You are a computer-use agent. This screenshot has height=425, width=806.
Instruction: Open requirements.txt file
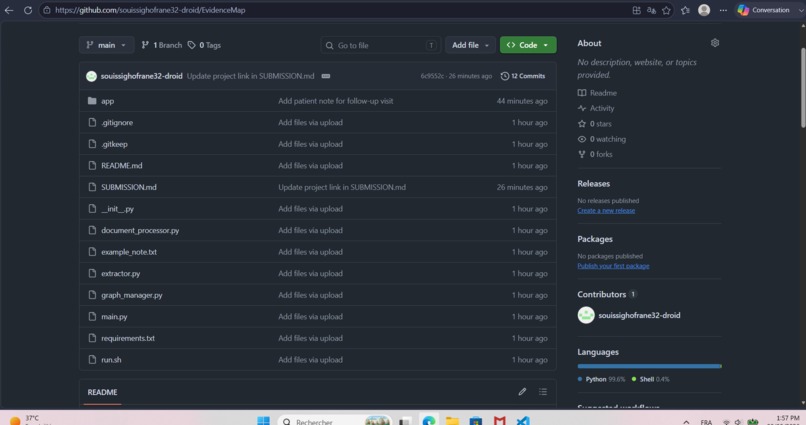click(x=127, y=339)
